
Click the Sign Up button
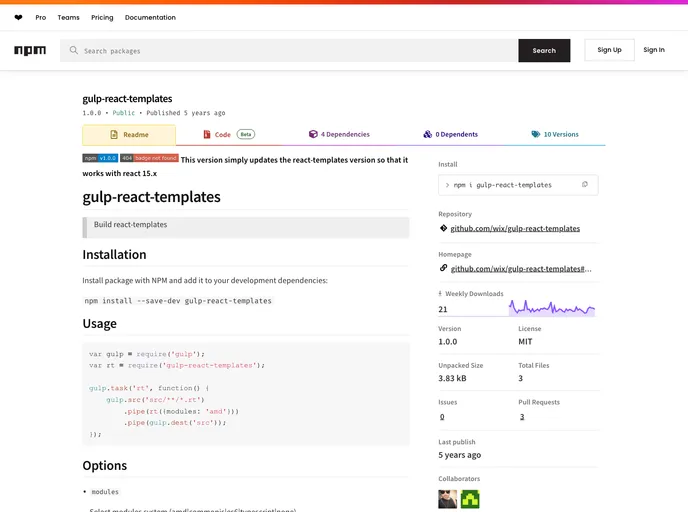tap(609, 50)
